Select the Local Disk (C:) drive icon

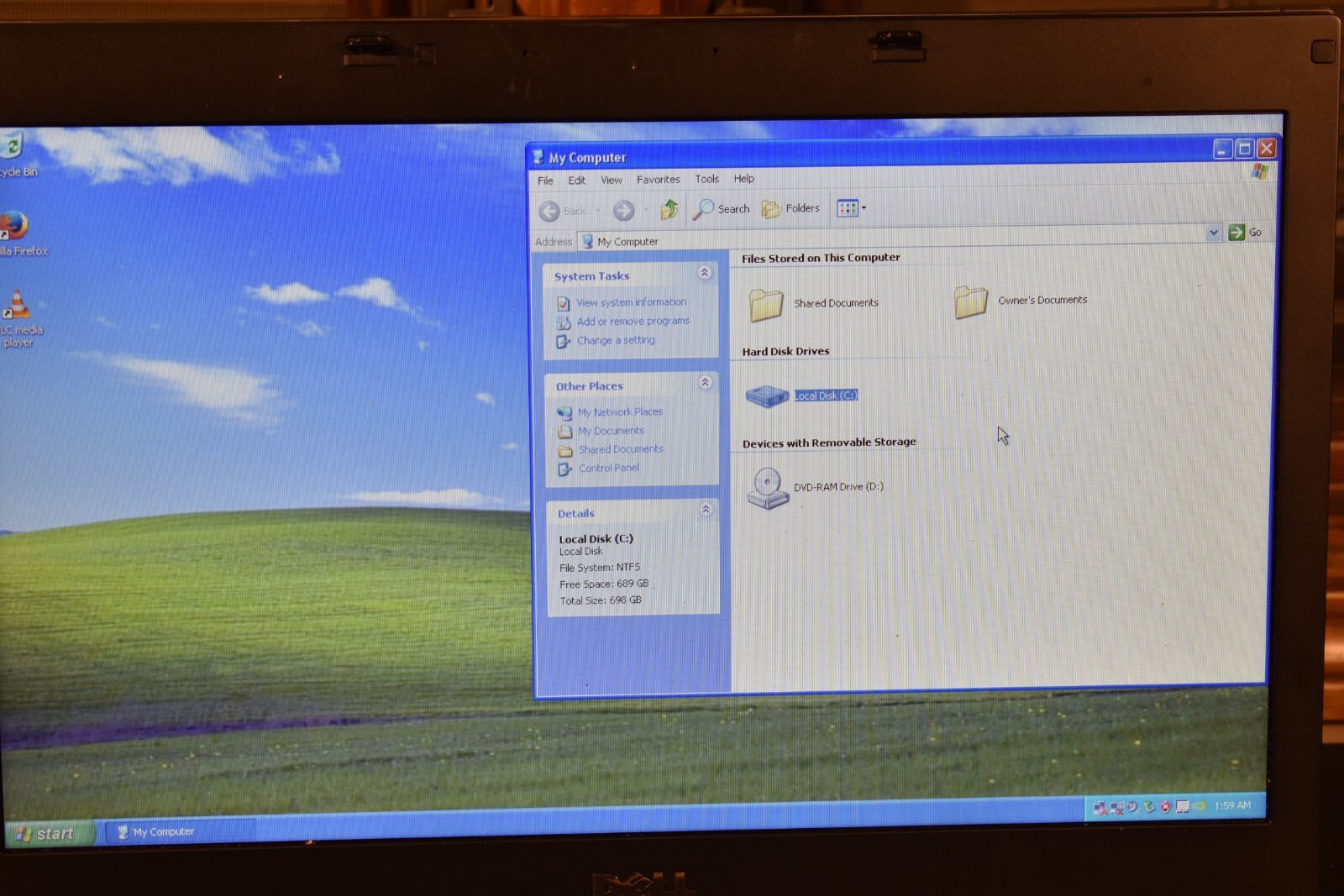click(766, 396)
